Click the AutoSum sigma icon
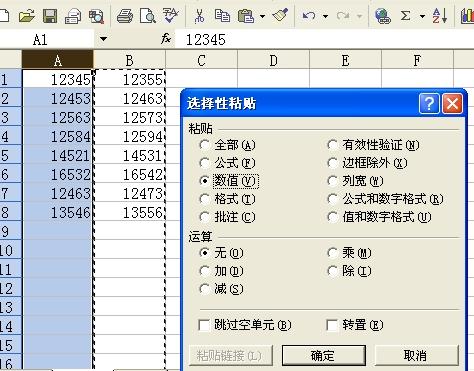 (405, 16)
